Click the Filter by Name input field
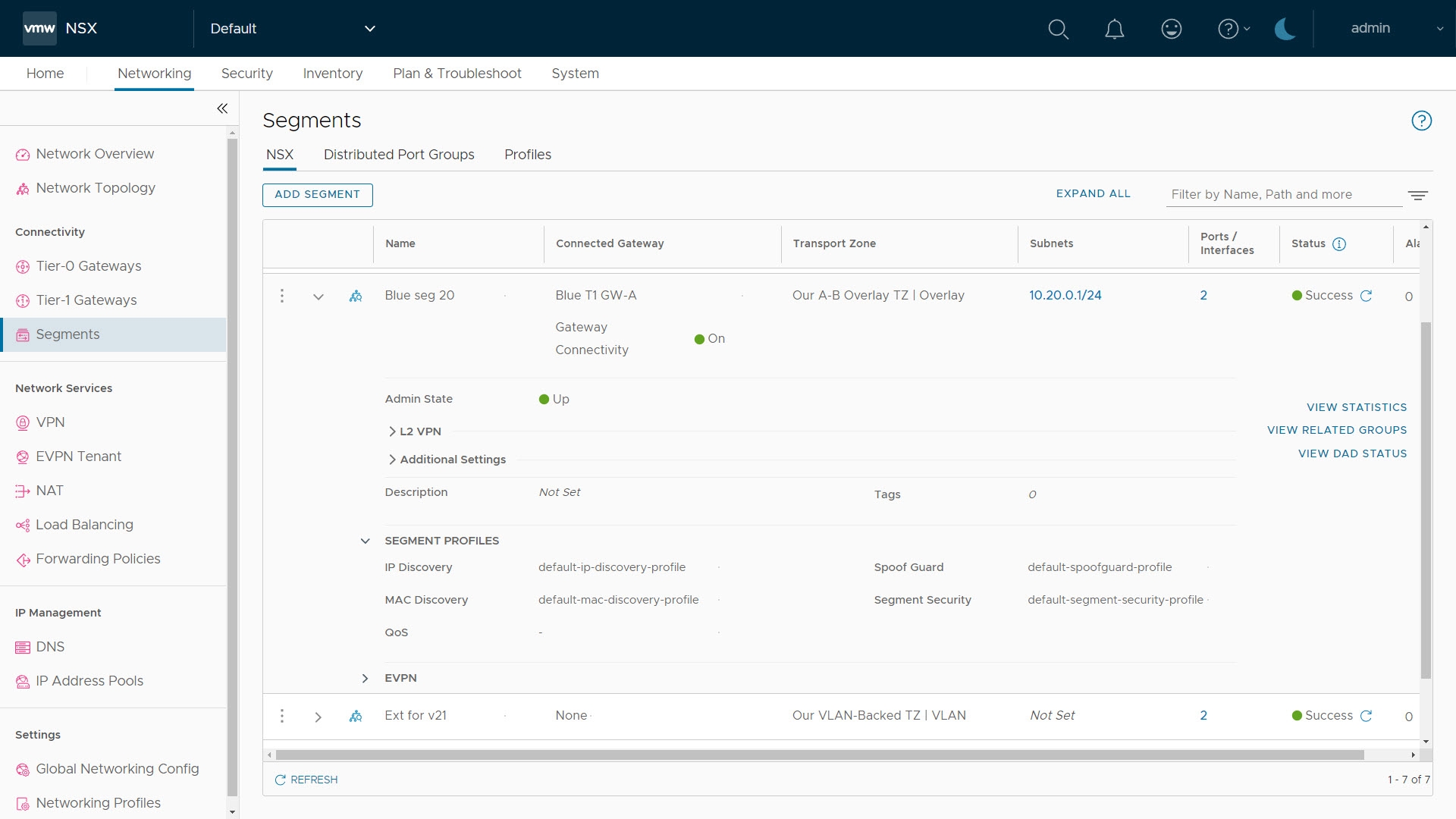This screenshot has height=819, width=1456. pos(1283,195)
